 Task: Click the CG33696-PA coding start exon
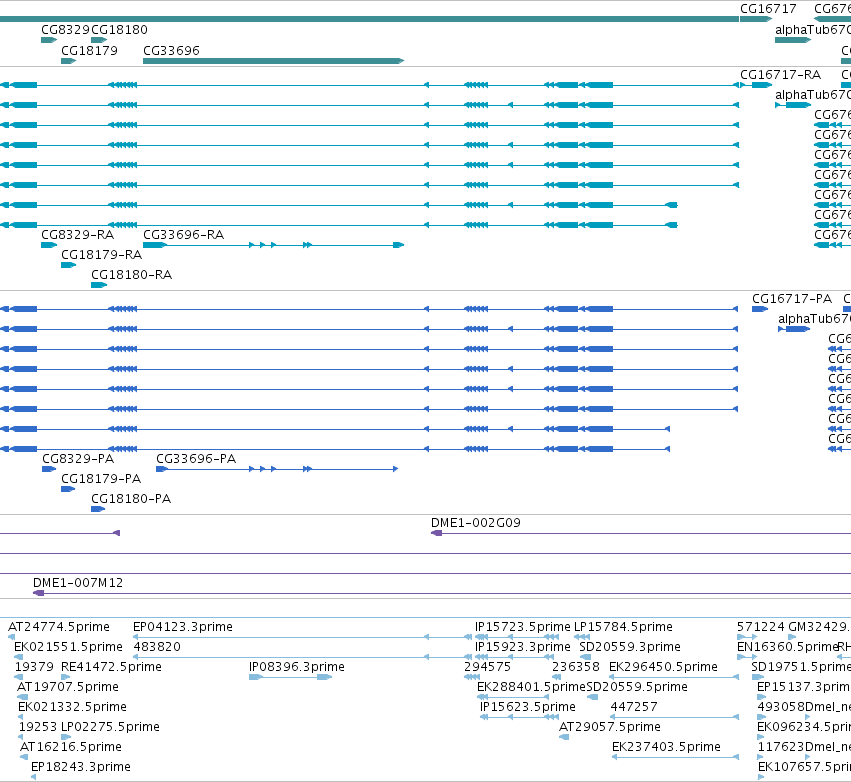(161, 469)
